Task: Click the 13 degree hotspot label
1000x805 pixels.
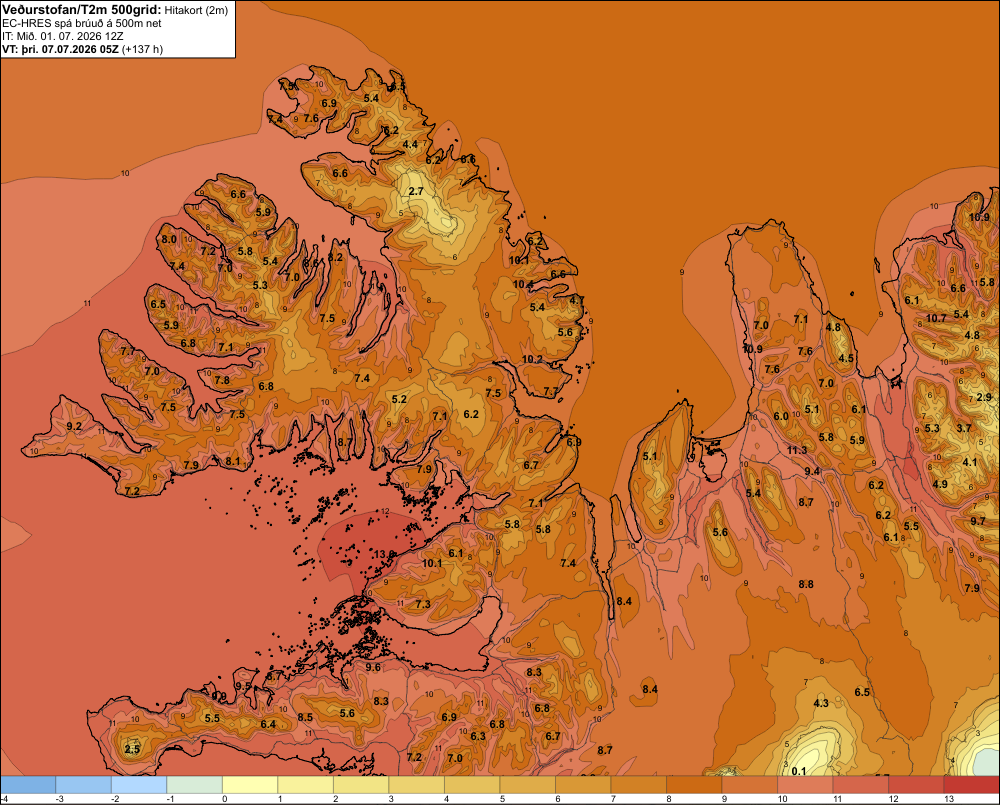Action: 379,554
